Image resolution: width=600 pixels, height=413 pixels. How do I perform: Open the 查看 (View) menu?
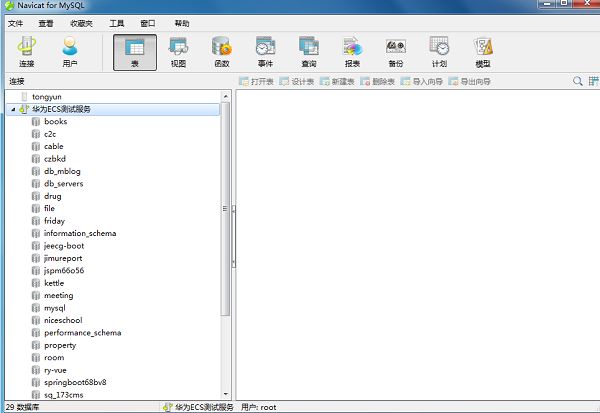coord(46,24)
